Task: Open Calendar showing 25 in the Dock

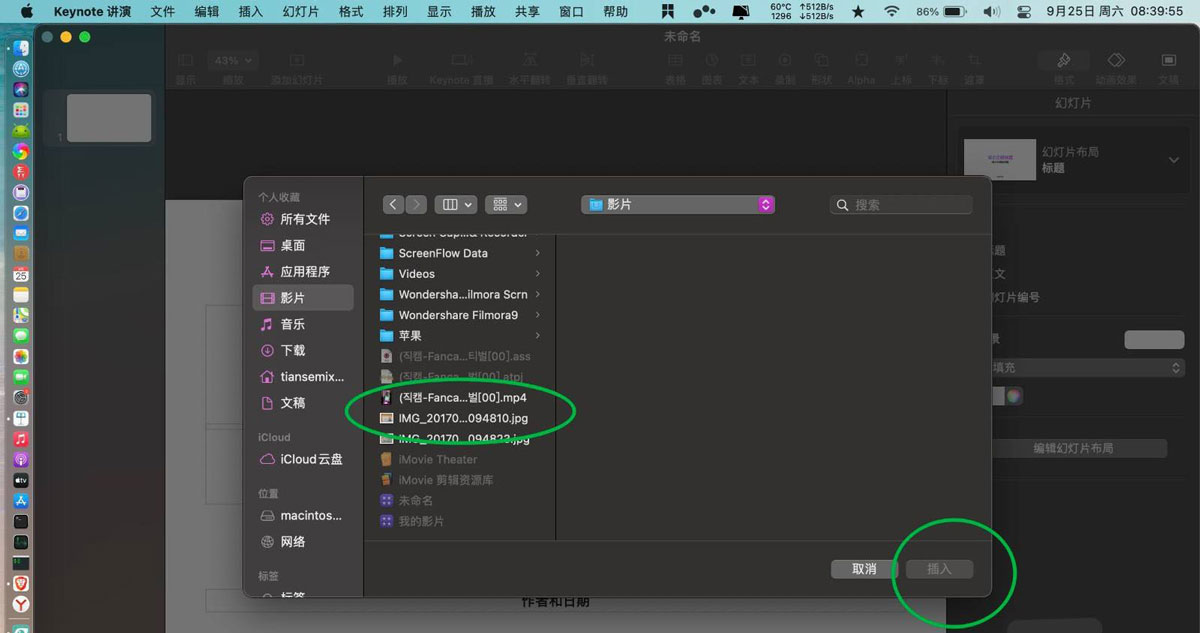Action: (21, 274)
